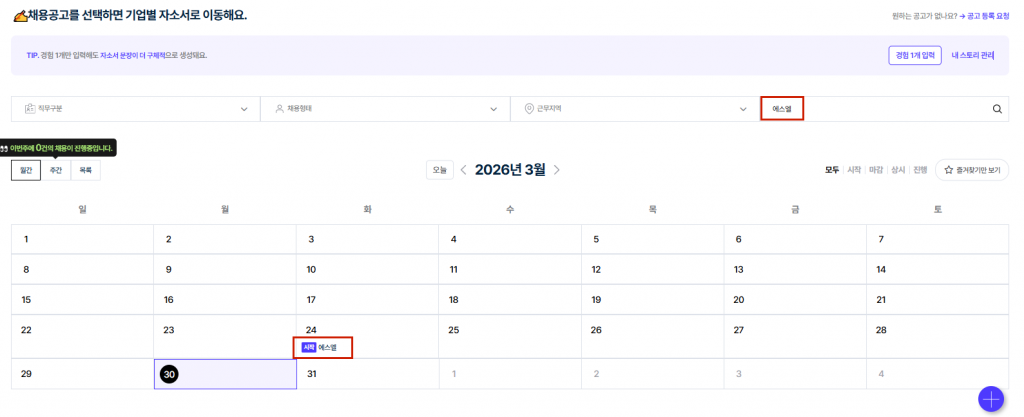The image size is (1024, 417).
Task: Click the 근무지역 location pin icon
Action: tap(528, 109)
